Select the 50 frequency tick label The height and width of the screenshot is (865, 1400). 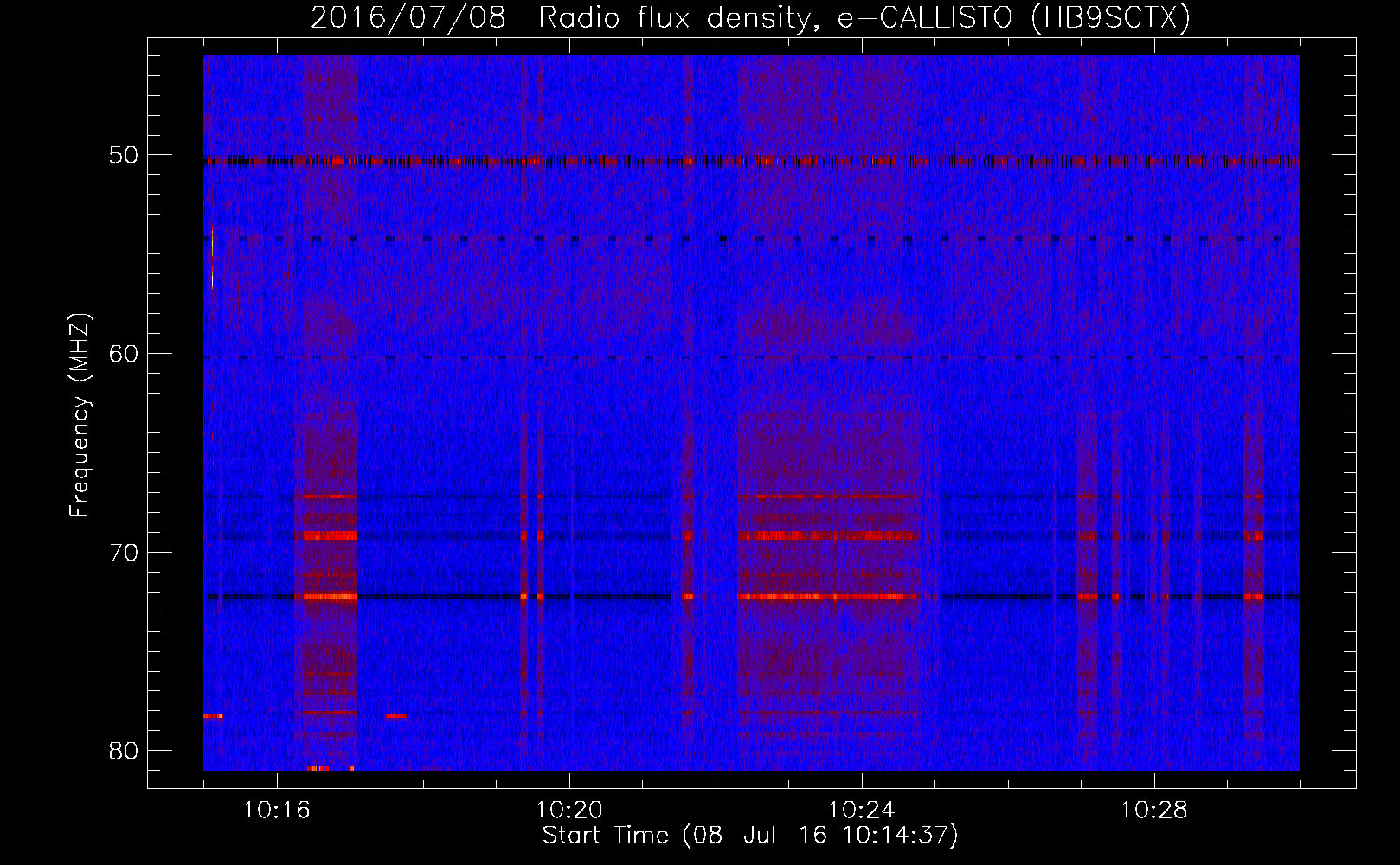click(x=124, y=155)
